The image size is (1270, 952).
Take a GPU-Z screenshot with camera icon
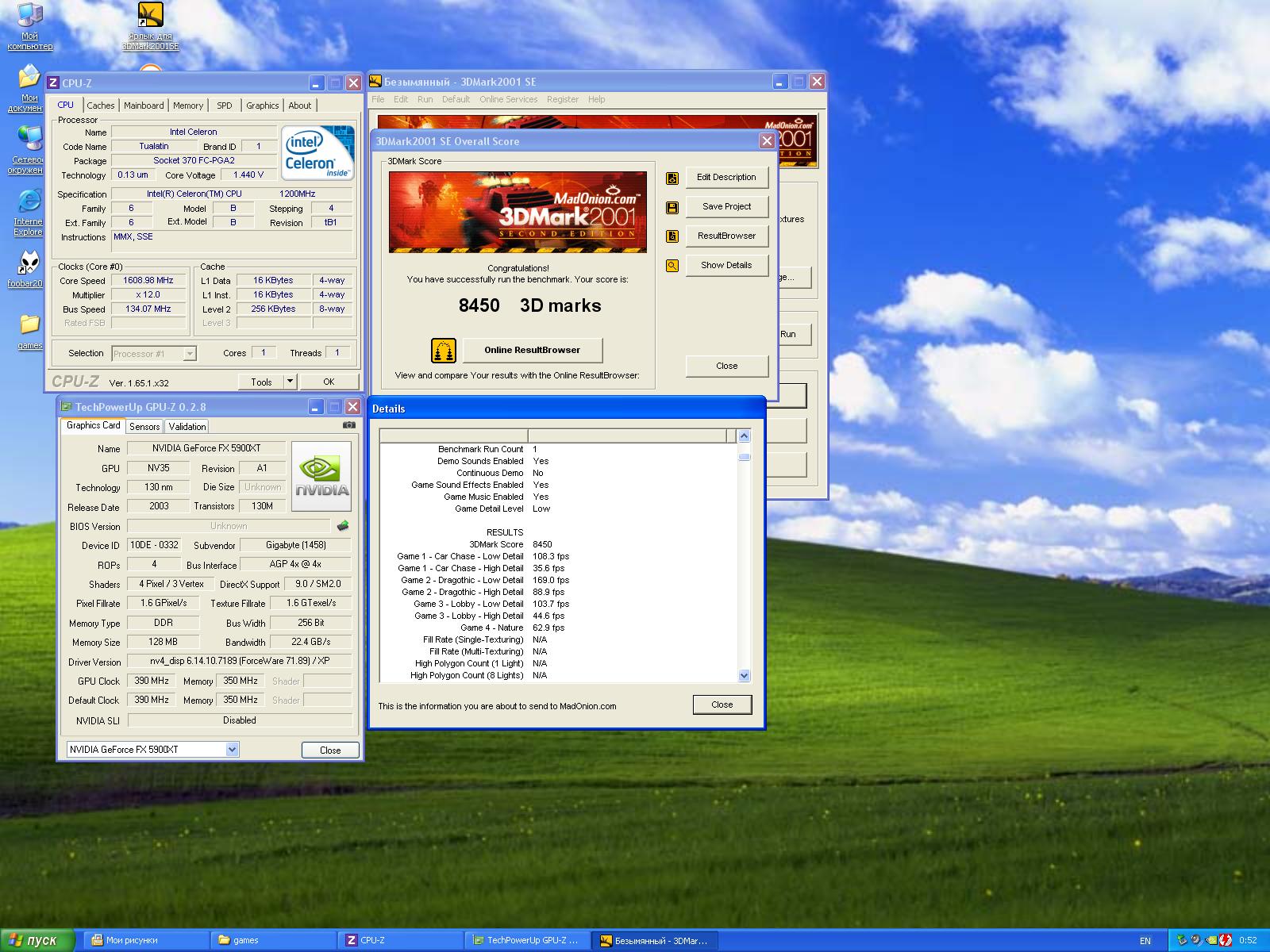pyautogui.click(x=348, y=425)
